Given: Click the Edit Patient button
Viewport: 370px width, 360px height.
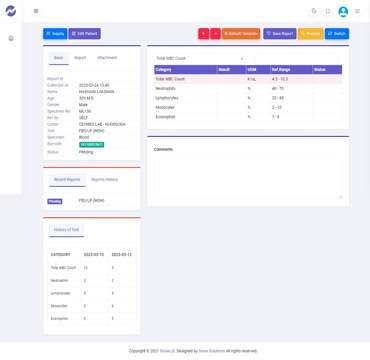Looking at the screenshot, I should (x=85, y=34).
